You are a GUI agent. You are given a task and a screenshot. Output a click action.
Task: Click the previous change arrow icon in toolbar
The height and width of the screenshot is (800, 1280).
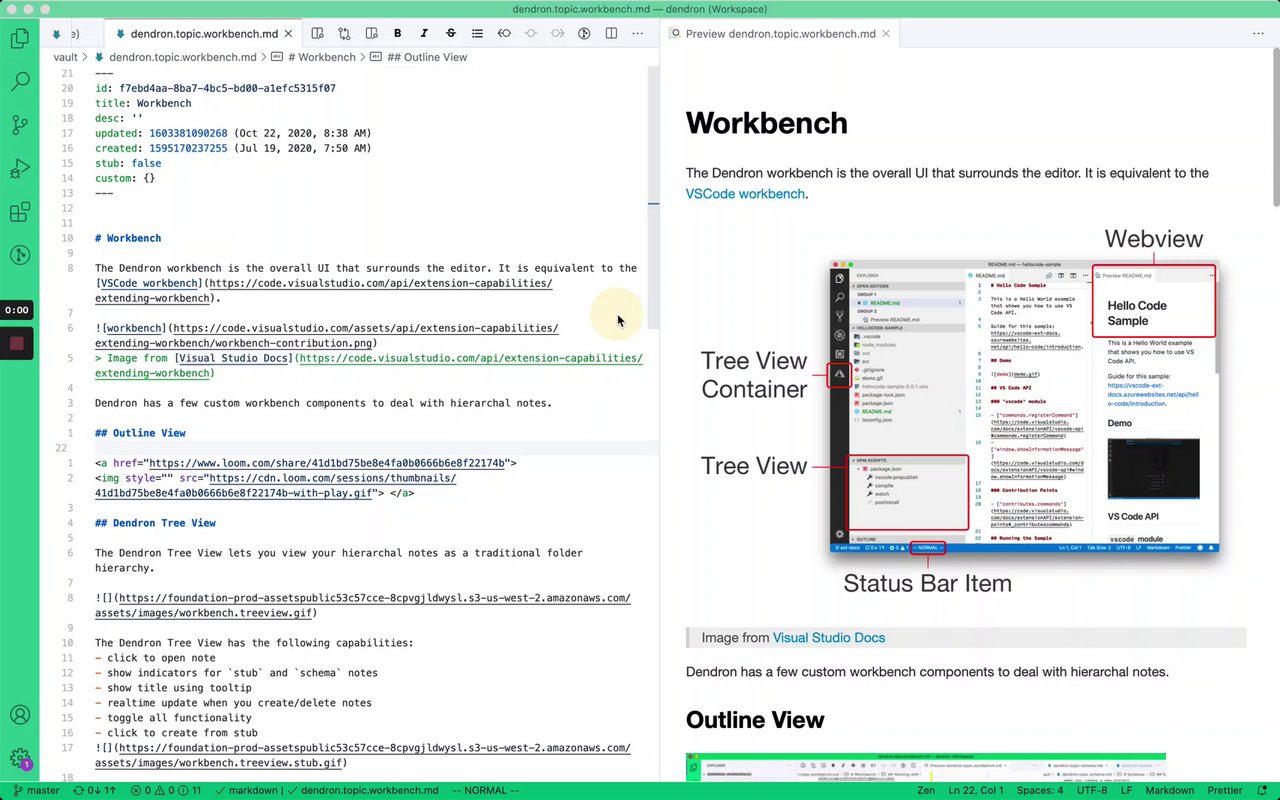pyautogui.click(x=504, y=33)
